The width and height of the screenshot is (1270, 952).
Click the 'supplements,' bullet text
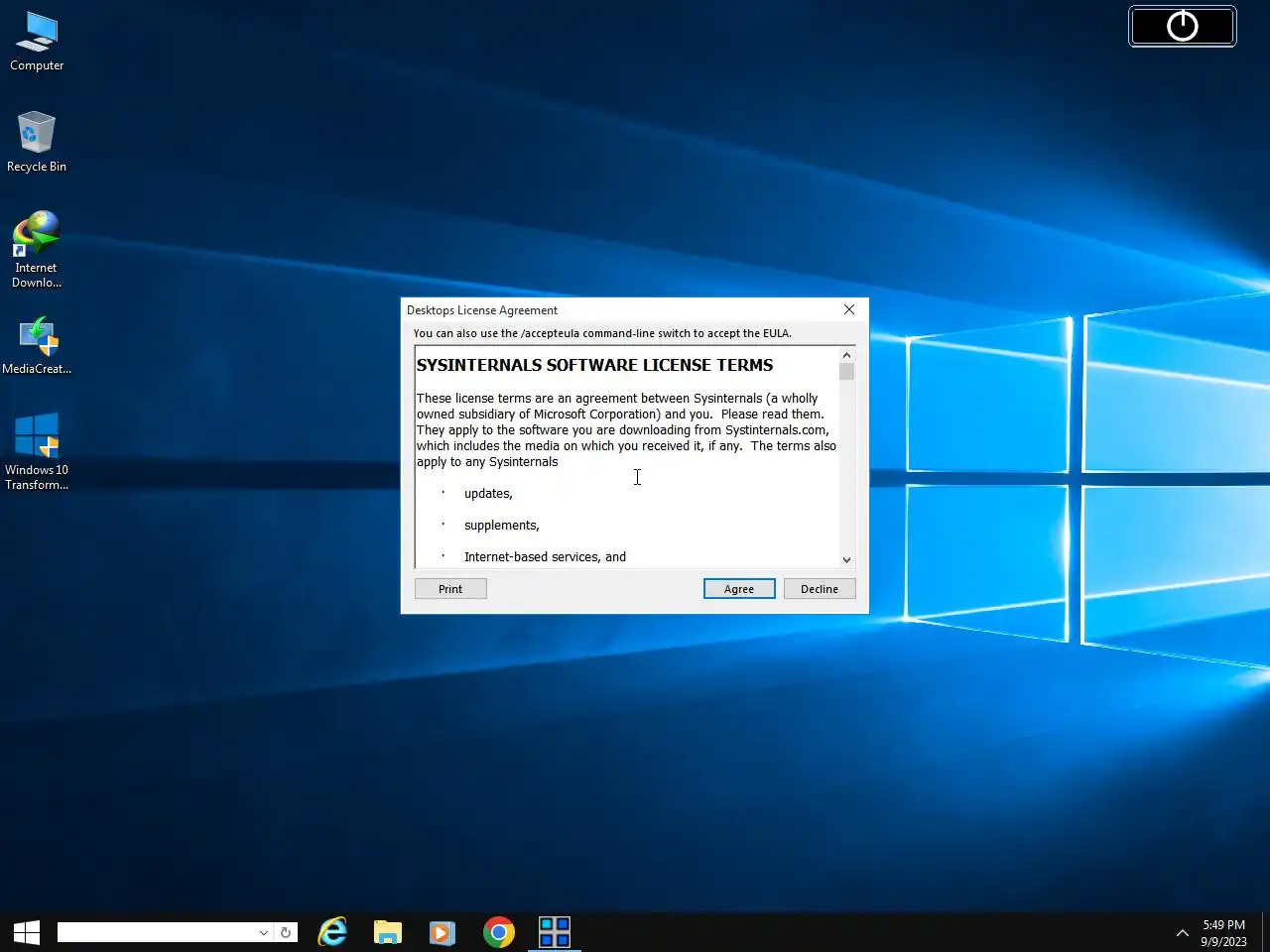tap(502, 526)
